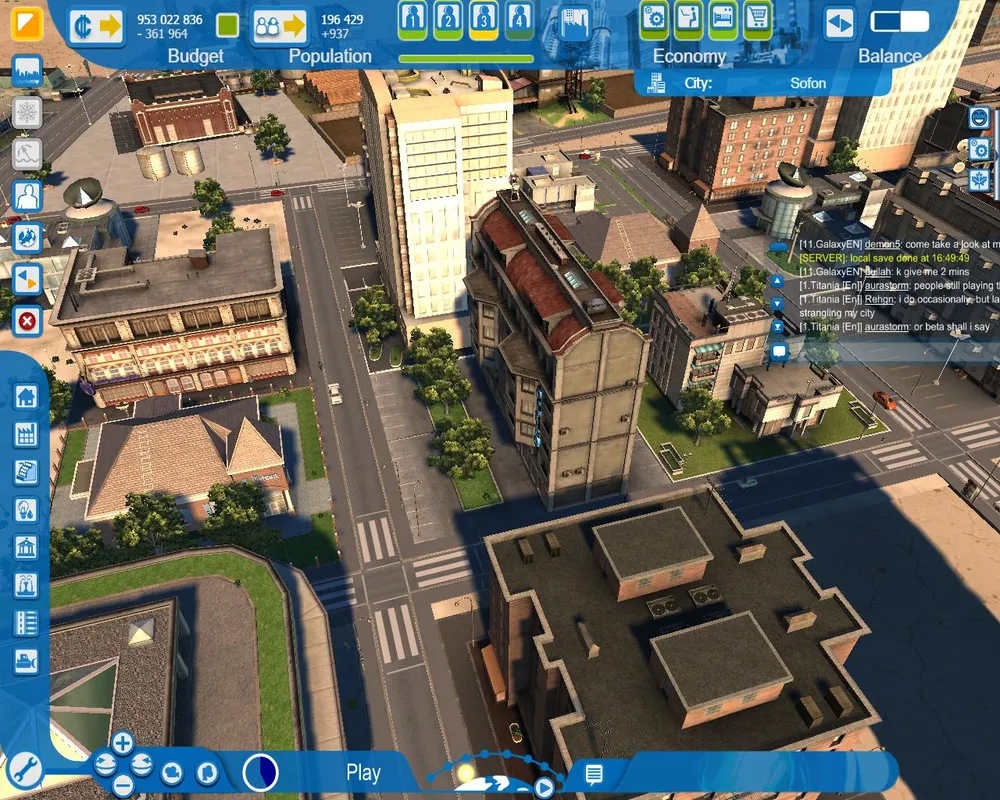The height and width of the screenshot is (800, 1000).
Task: Click the city buildings icon beside City label
Action: 656,84
